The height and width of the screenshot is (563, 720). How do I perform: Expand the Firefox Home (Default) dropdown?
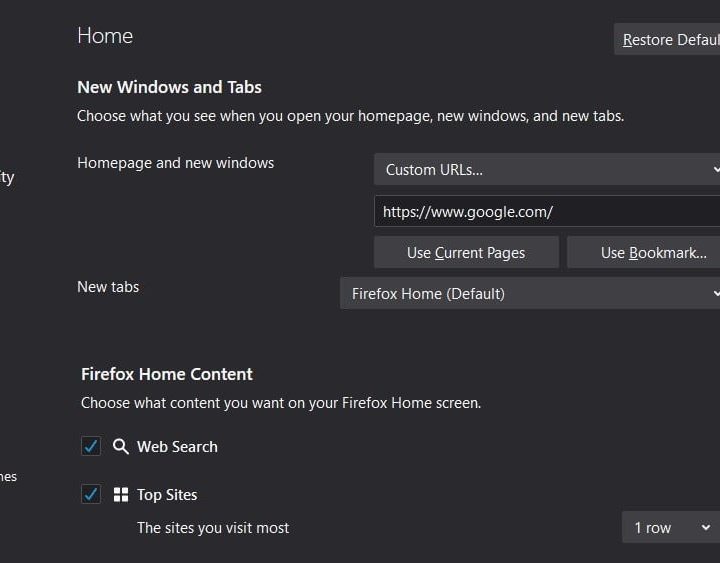pyautogui.click(x=530, y=294)
